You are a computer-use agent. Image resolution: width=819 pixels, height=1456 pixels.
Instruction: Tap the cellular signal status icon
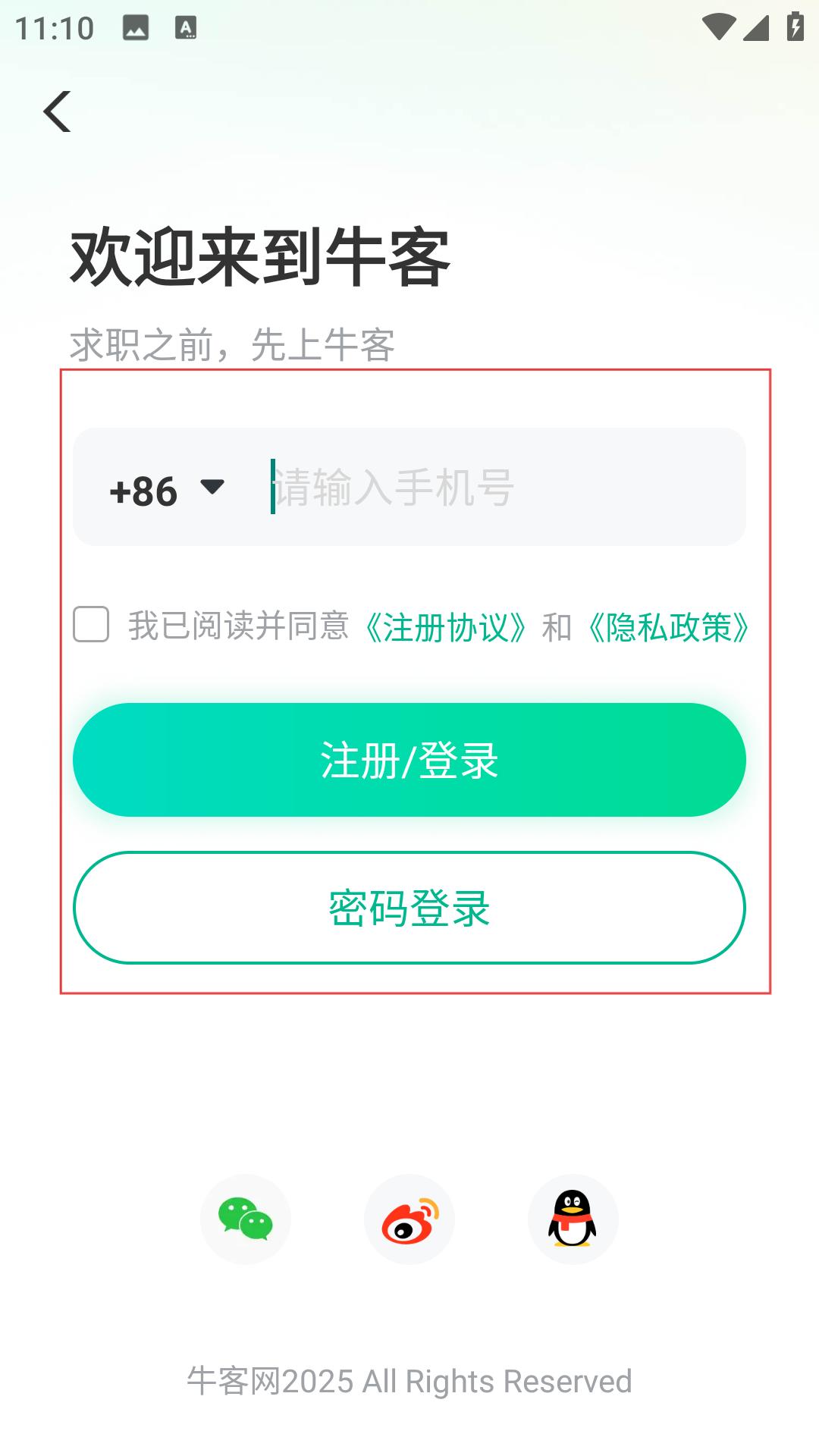(756, 27)
